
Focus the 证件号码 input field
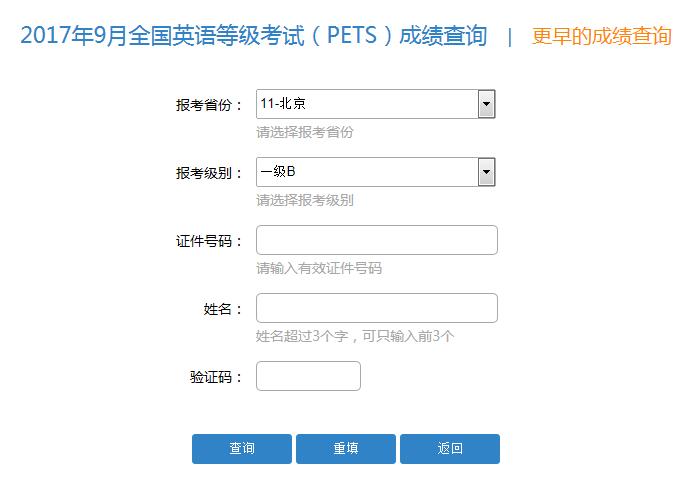(377, 240)
